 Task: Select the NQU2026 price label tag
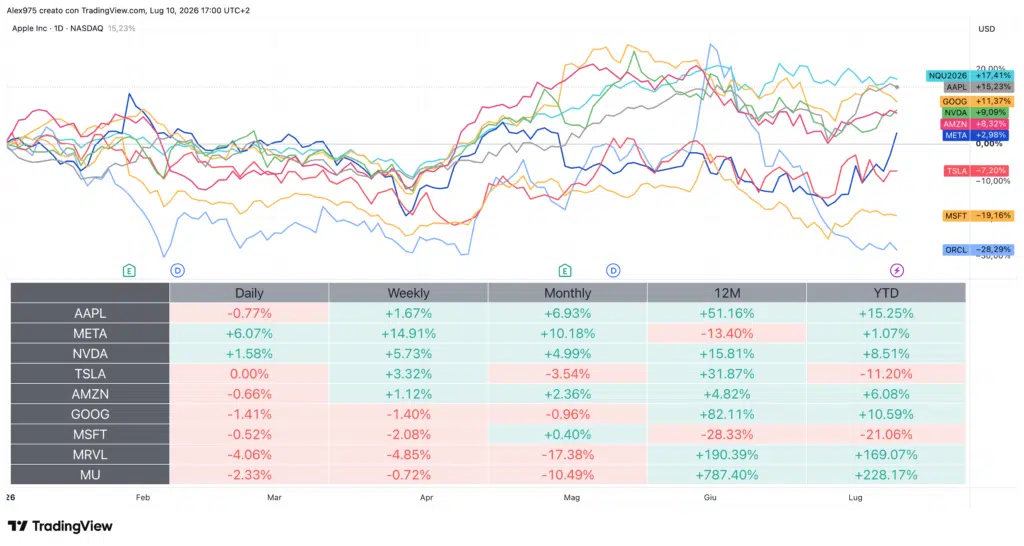pyautogui.click(x=970, y=76)
